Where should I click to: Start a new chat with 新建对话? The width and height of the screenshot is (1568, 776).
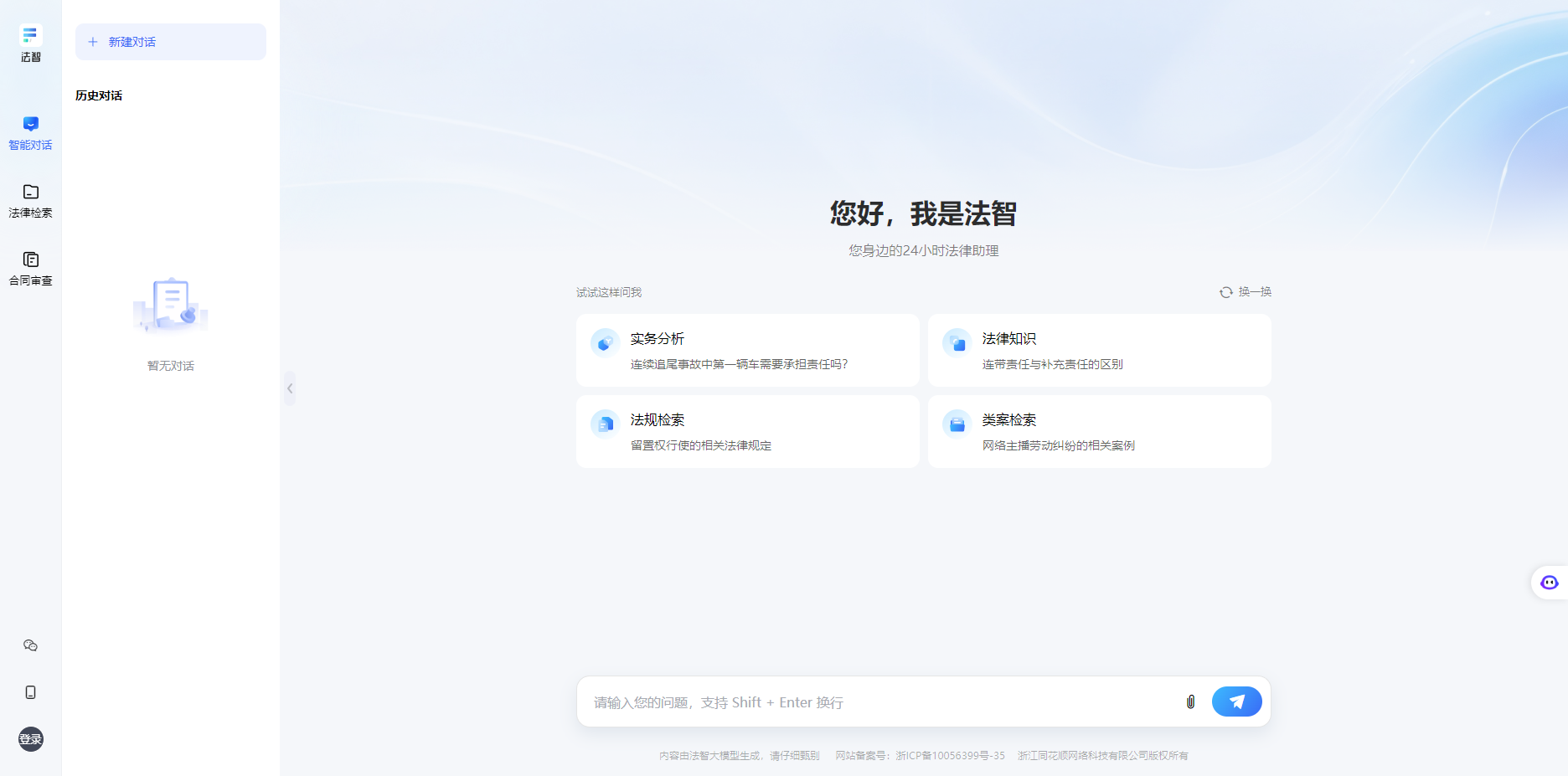(x=171, y=42)
